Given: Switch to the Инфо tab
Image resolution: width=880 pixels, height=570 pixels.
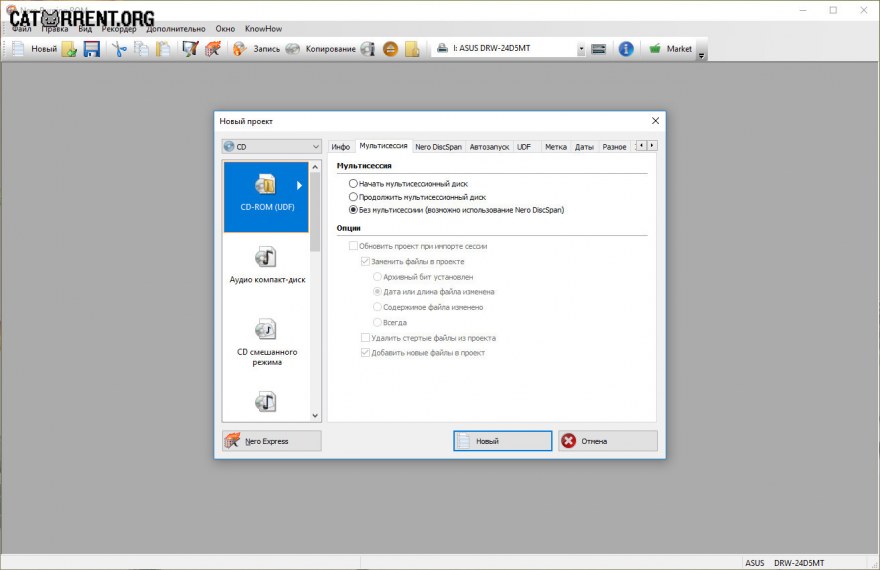Looking at the screenshot, I should pyautogui.click(x=340, y=147).
